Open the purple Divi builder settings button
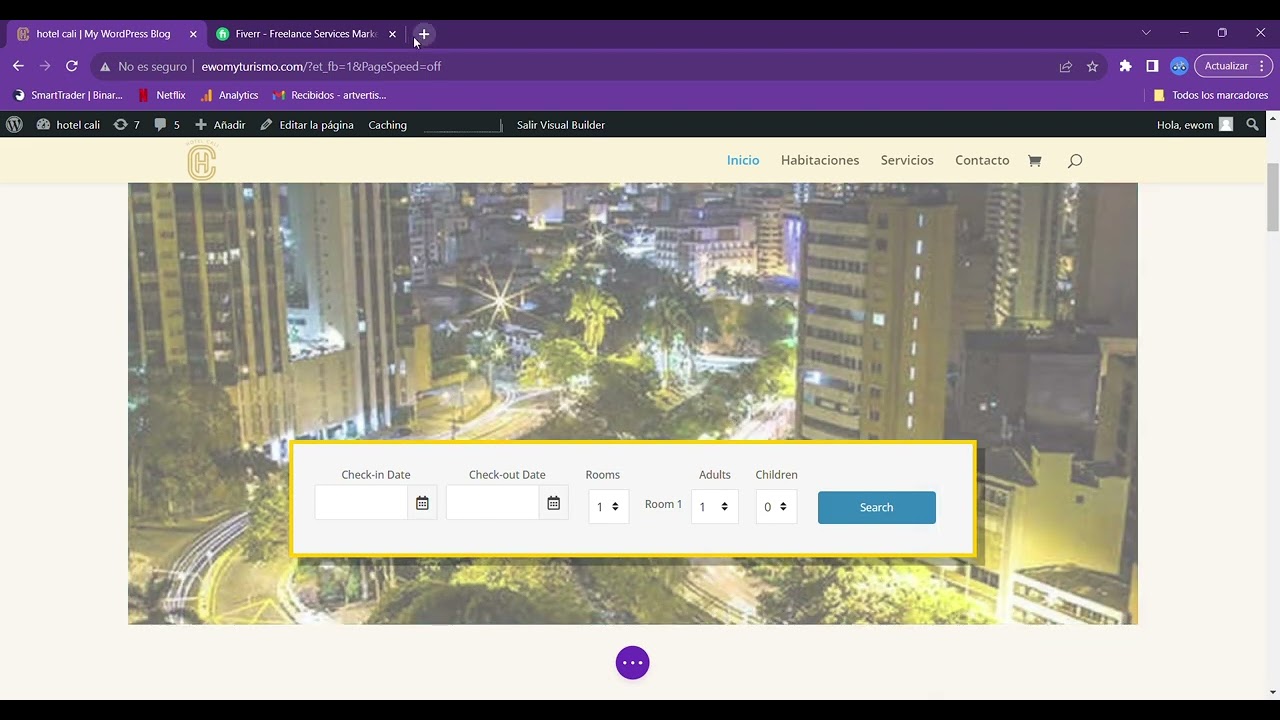The height and width of the screenshot is (720, 1280). click(633, 663)
